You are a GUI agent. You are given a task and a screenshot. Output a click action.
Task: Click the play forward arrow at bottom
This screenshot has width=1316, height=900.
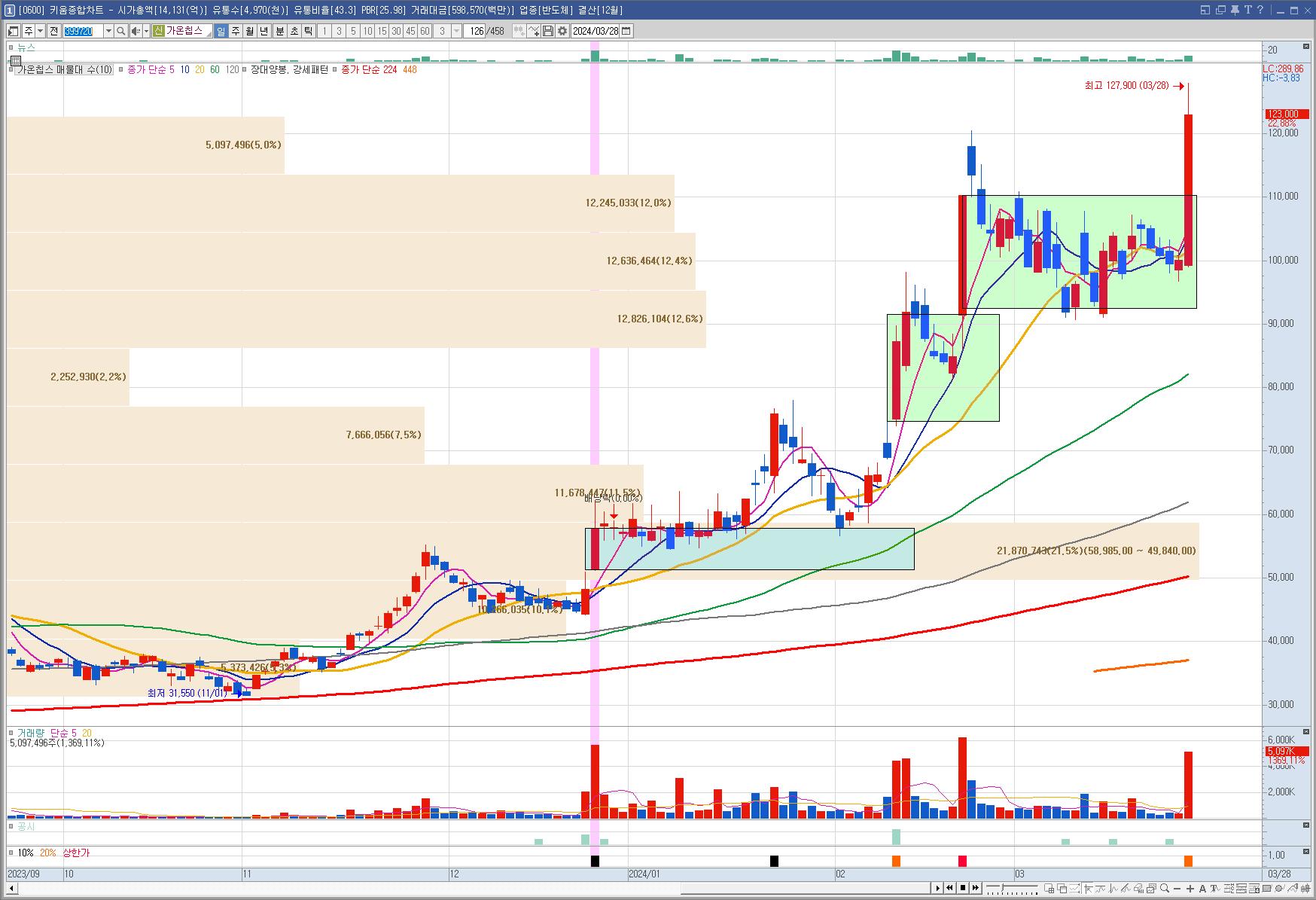(937, 888)
